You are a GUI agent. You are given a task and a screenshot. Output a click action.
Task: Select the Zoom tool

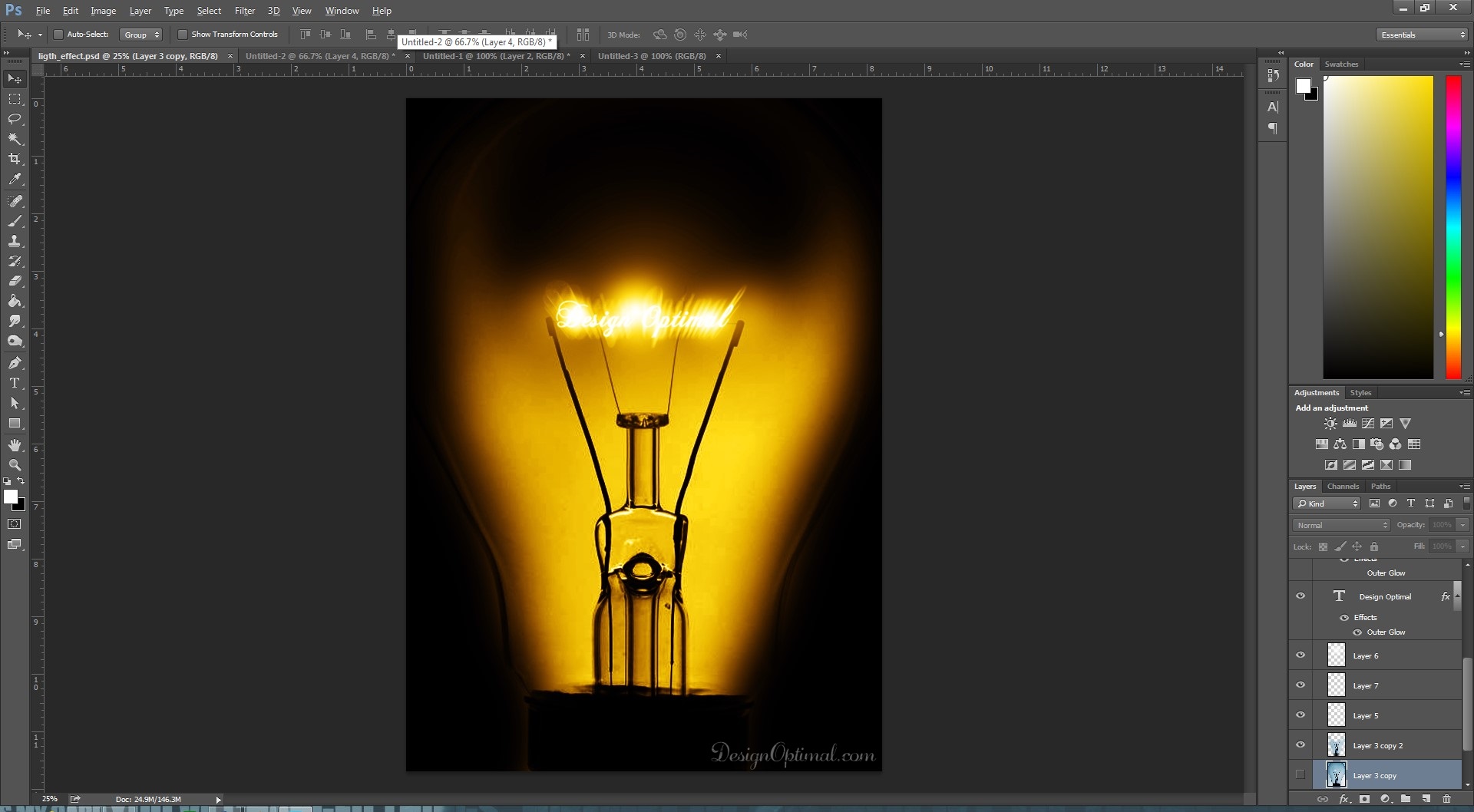(15, 465)
